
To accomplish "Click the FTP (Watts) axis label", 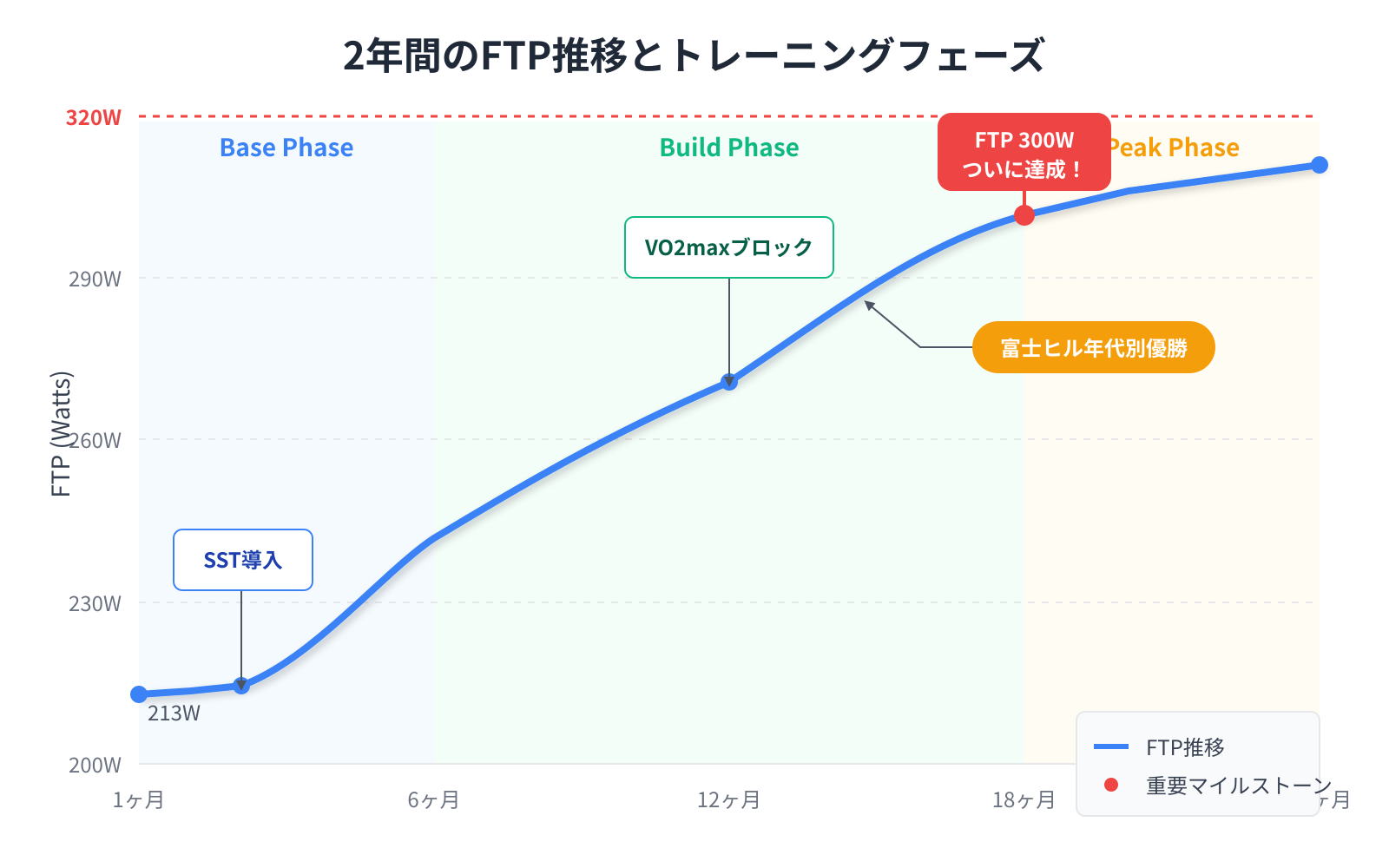I will pos(61,434).
